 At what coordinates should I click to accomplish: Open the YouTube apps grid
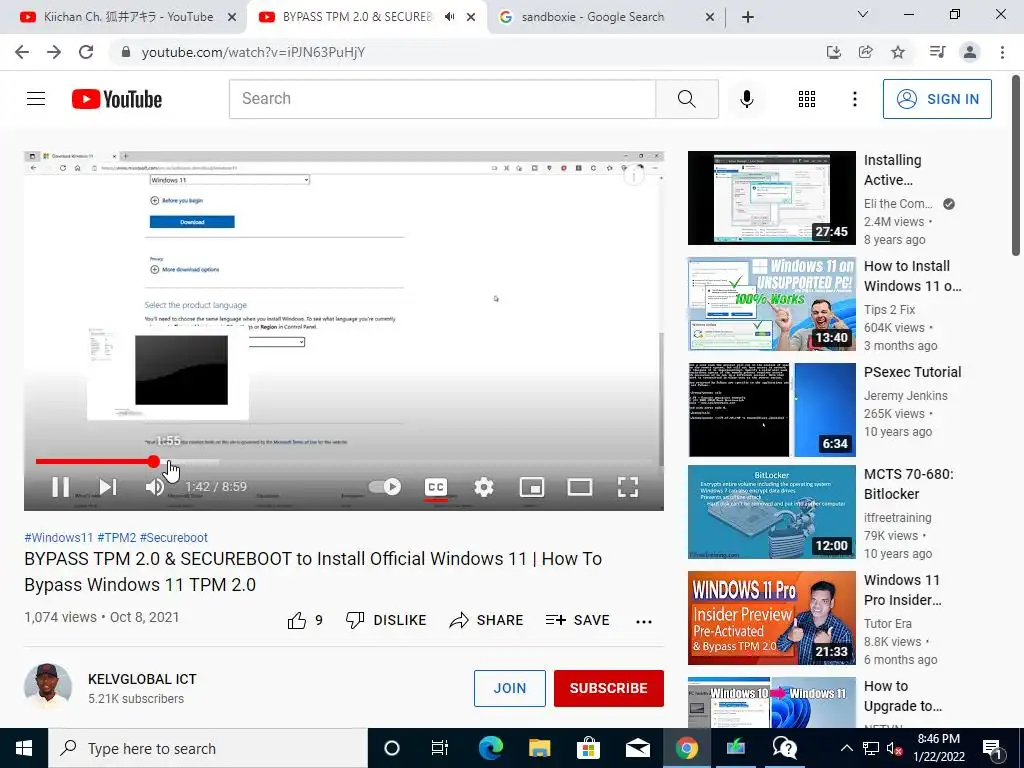(x=807, y=99)
